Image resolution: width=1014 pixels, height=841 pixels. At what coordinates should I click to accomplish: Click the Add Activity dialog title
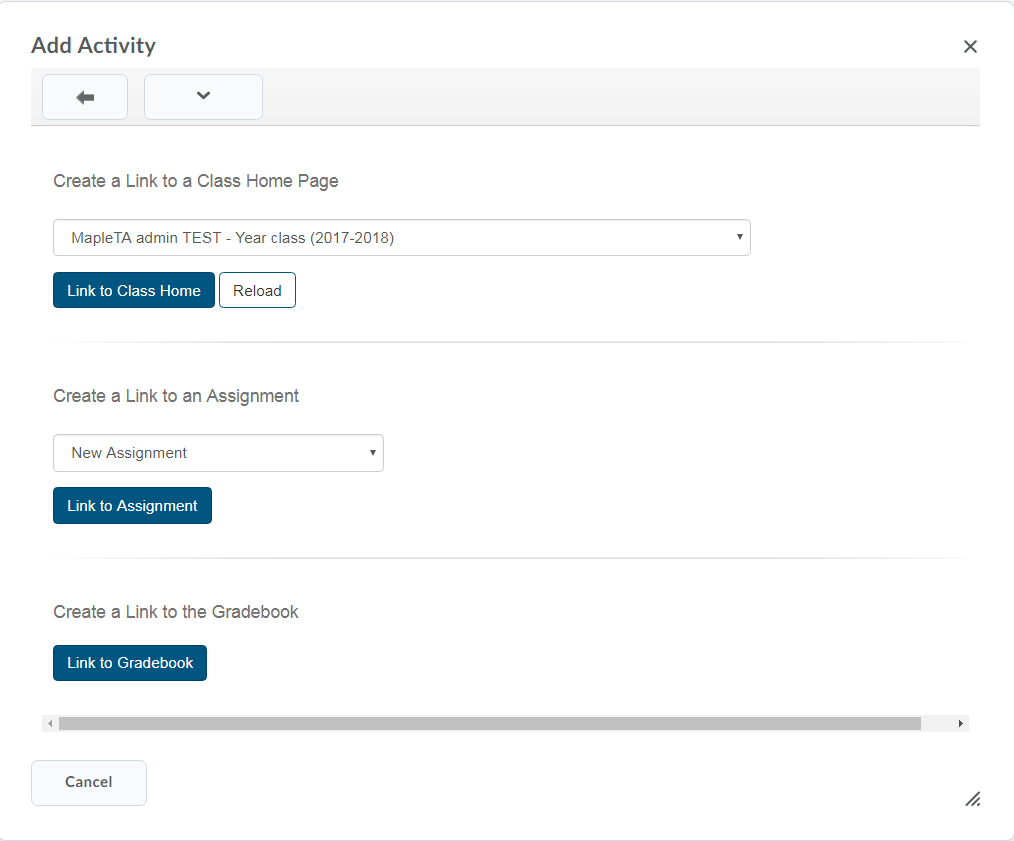[x=93, y=46]
